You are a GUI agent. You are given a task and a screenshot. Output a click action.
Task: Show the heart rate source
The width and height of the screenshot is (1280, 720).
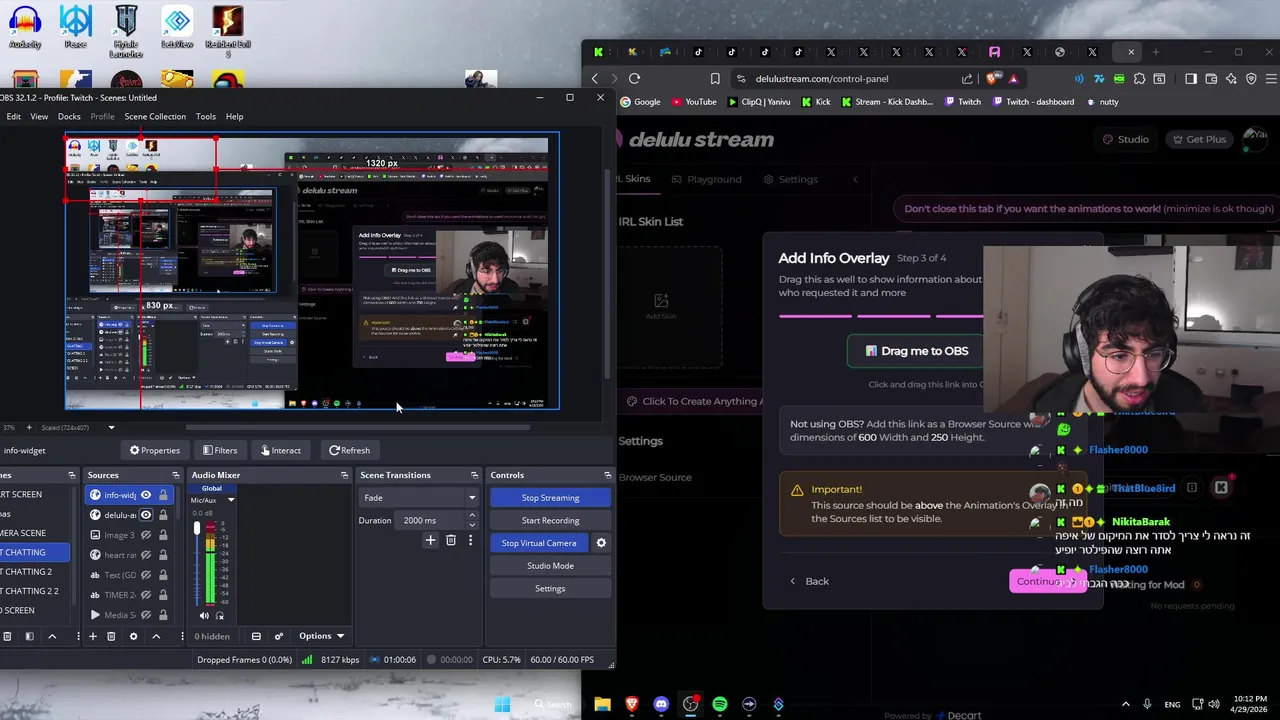coord(146,555)
